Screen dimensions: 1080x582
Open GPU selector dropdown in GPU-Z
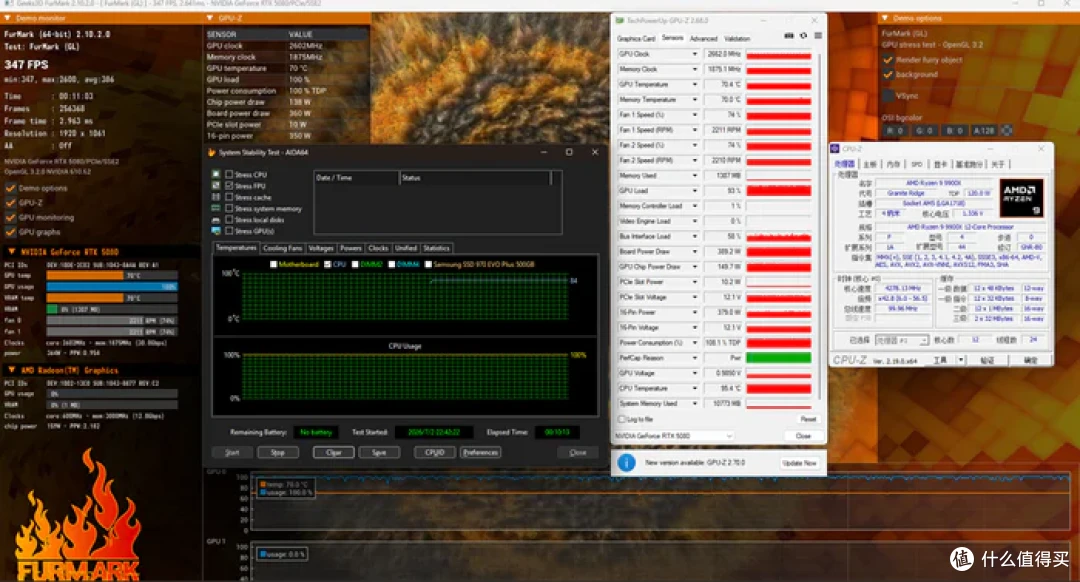[x=673, y=436]
